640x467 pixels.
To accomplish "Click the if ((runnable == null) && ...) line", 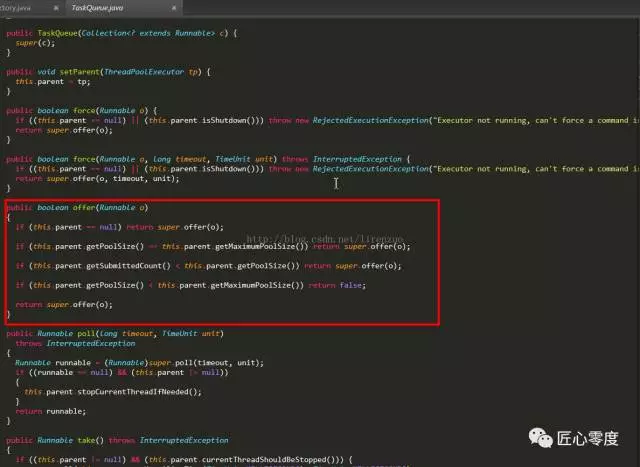I will coord(122,373).
